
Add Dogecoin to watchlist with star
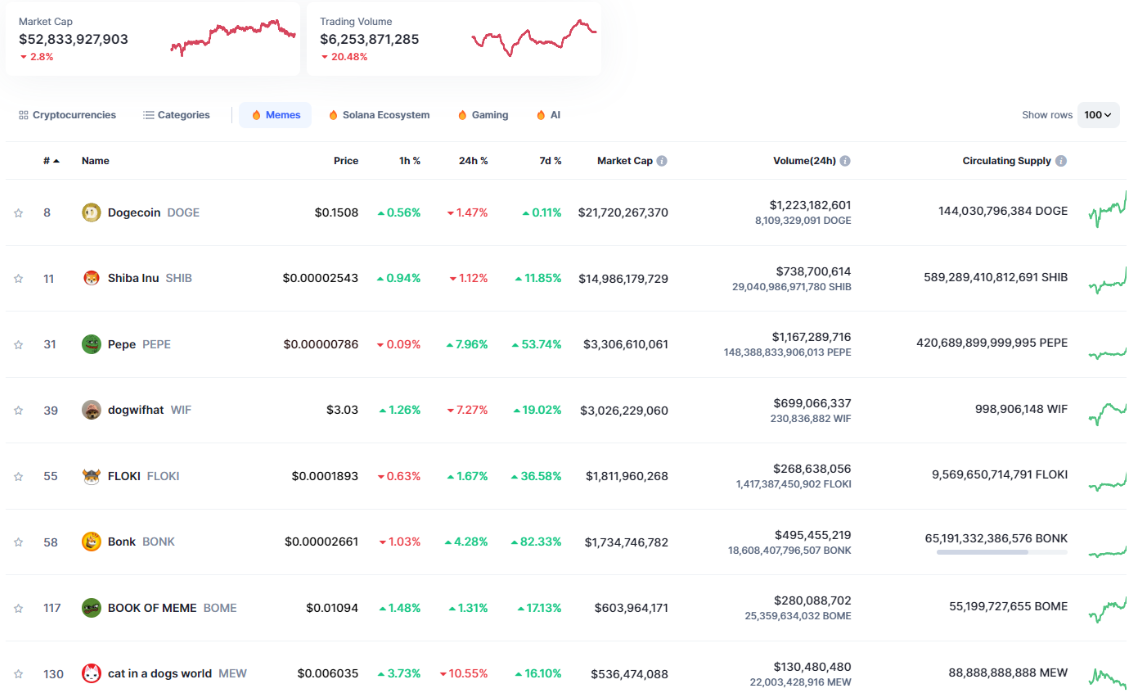(18, 213)
